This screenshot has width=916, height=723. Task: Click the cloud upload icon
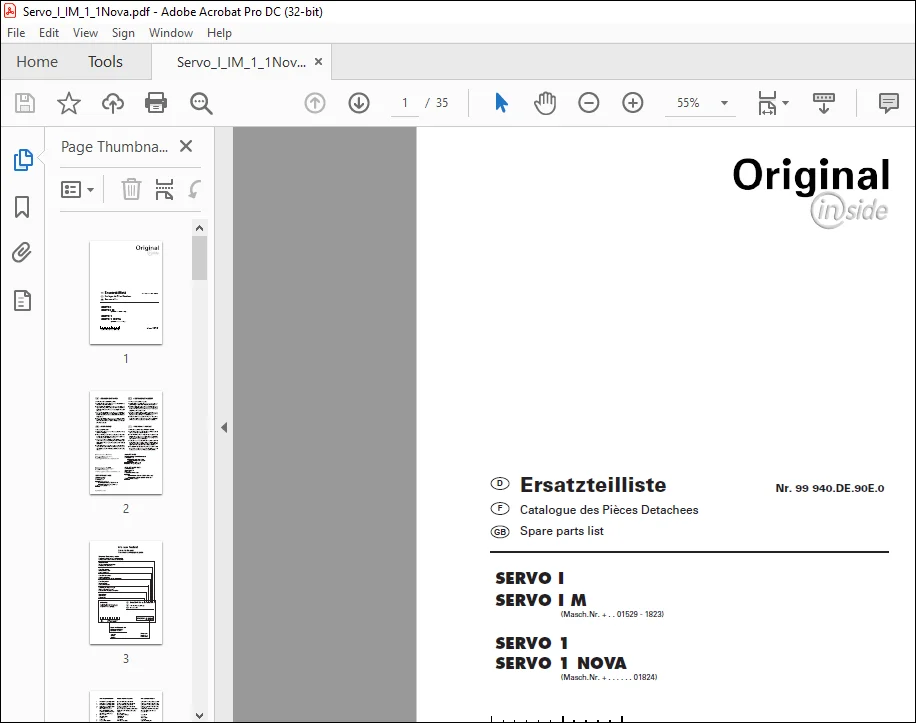[113, 103]
